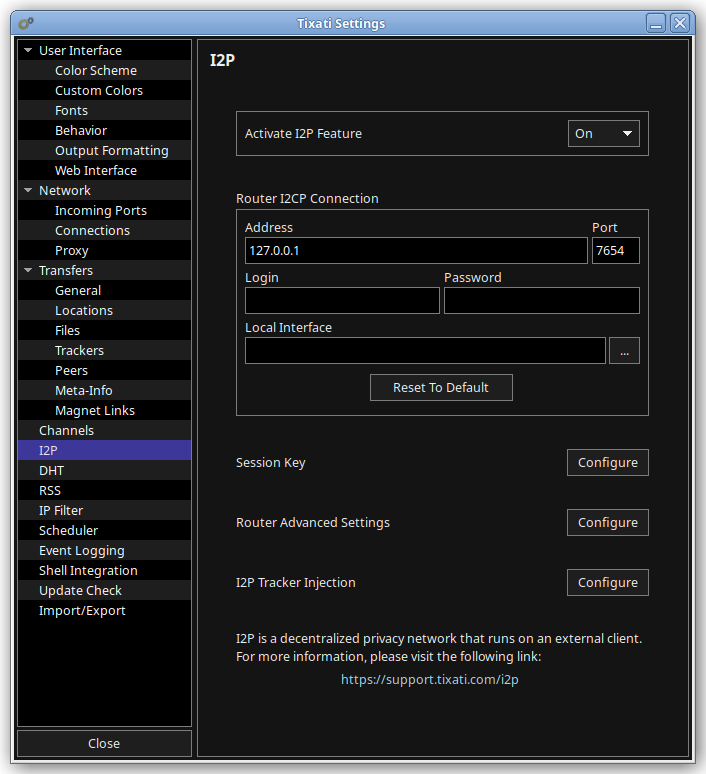Go to Behavior settings
Image resolution: width=706 pixels, height=774 pixels.
[104, 130]
